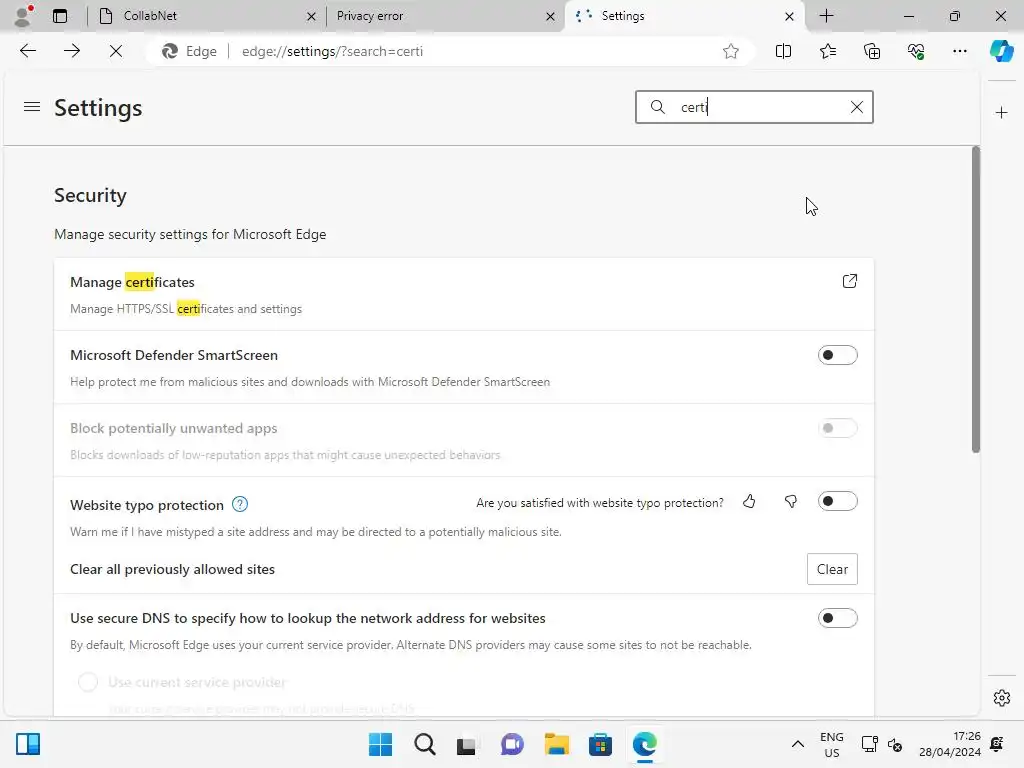Open clock and date 17:26 panel
The height and width of the screenshot is (768, 1024).
[x=950, y=744]
